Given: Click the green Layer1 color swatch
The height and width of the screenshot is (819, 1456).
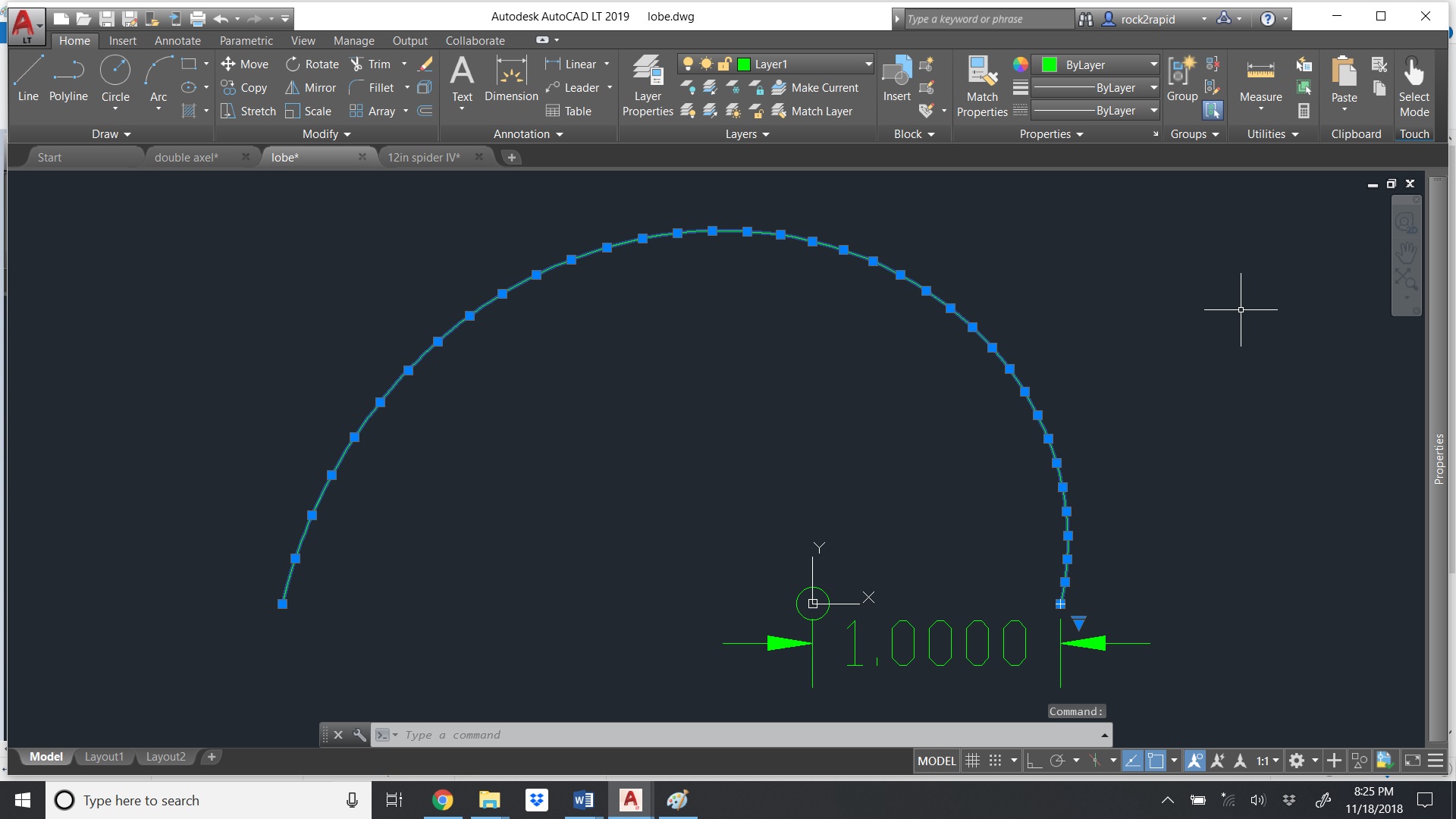Looking at the screenshot, I should [744, 64].
